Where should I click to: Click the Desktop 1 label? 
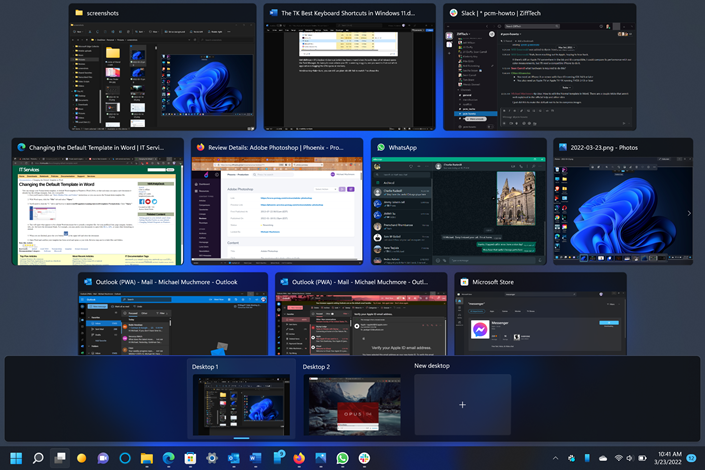[x=205, y=367]
